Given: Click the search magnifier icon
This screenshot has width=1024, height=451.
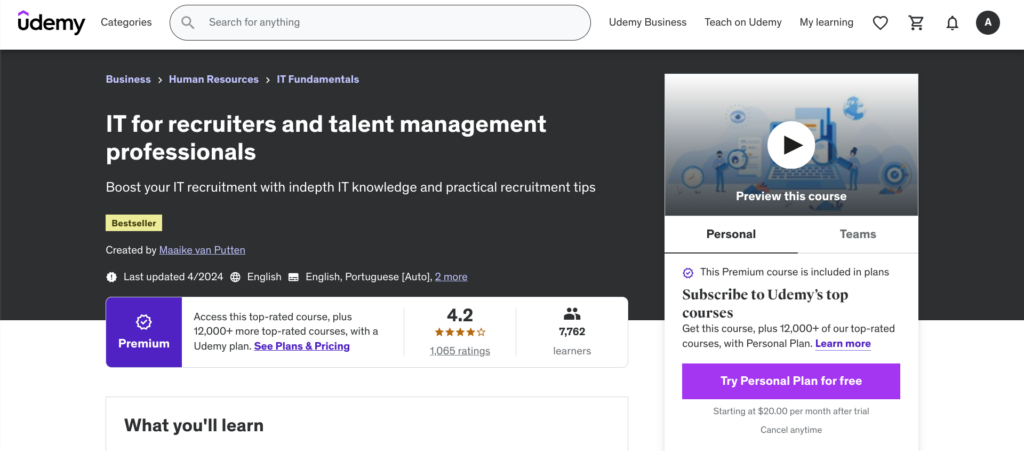Looking at the screenshot, I should [x=188, y=22].
